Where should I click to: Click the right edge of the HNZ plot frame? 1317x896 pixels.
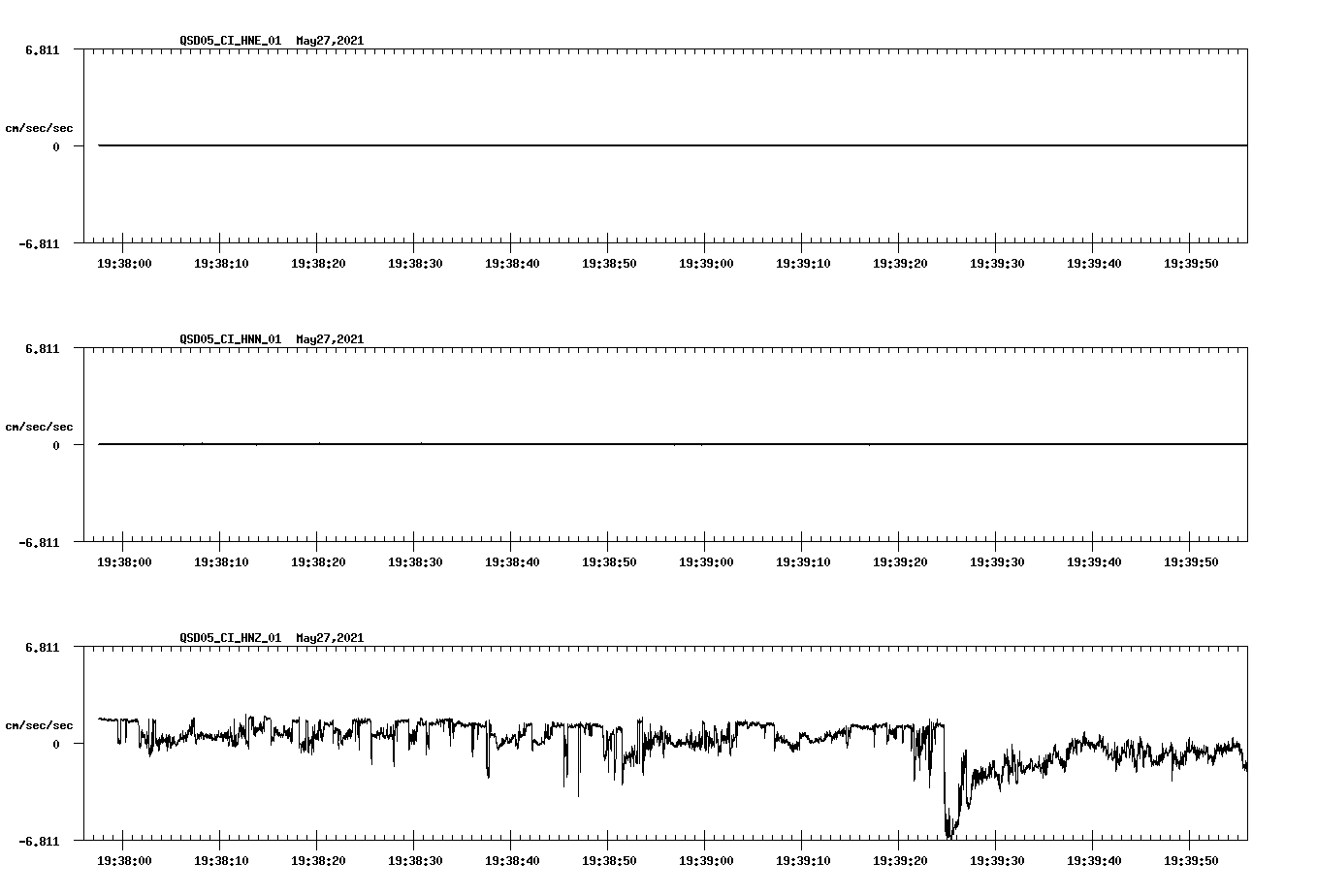(x=1247, y=743)
